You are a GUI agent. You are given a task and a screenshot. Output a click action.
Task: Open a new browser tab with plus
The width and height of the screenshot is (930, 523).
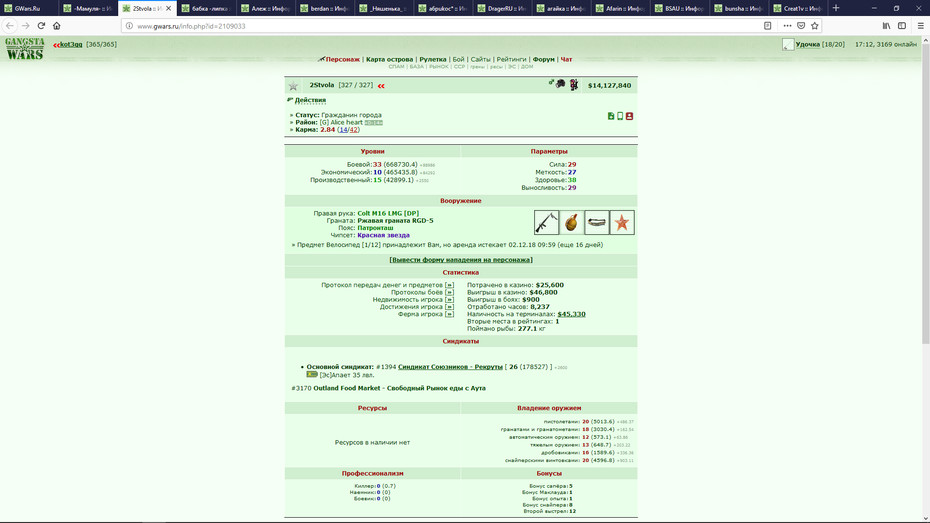pos(836,8)
